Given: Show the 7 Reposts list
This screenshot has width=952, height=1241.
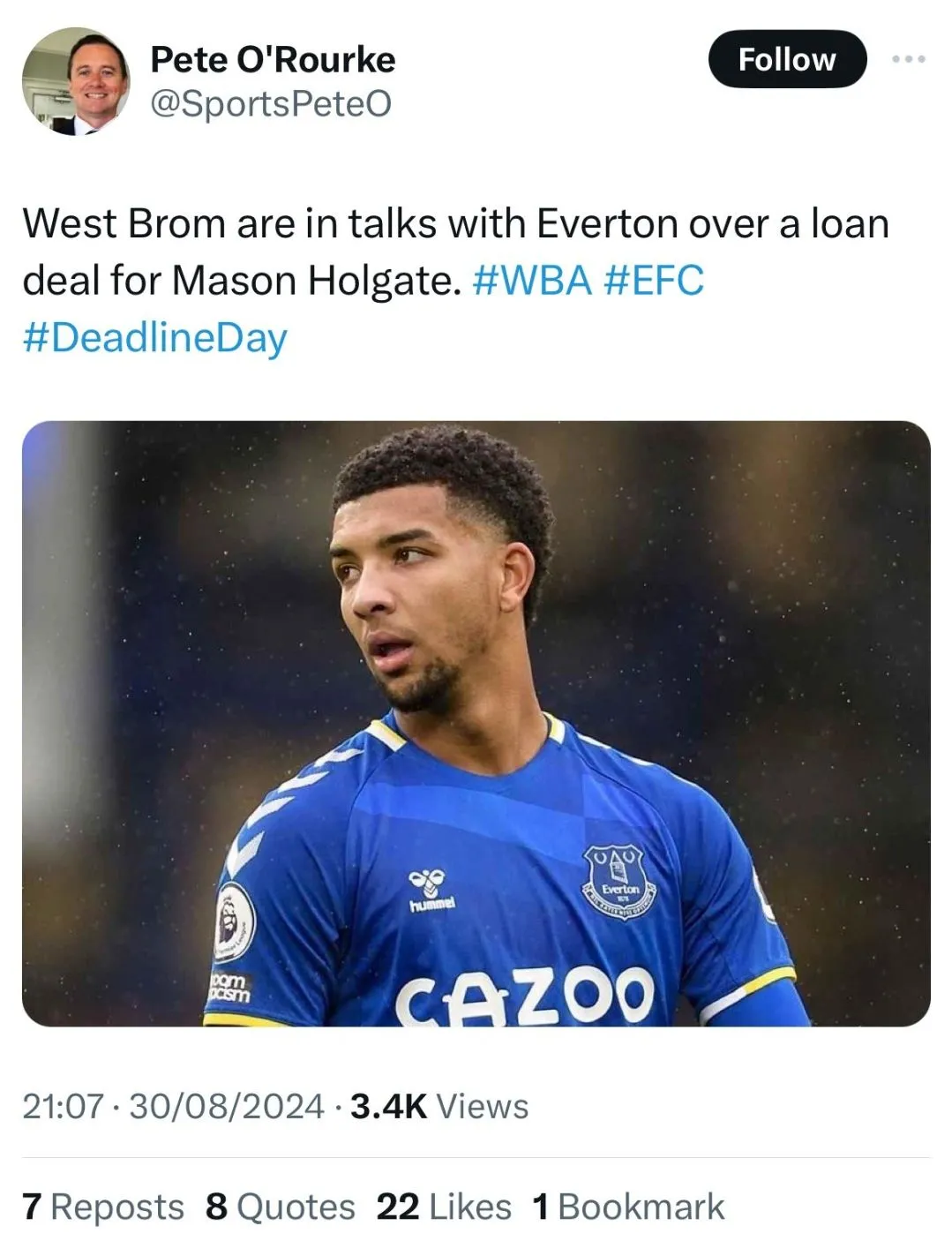Looking at the screenshot, I should 103,1207.
